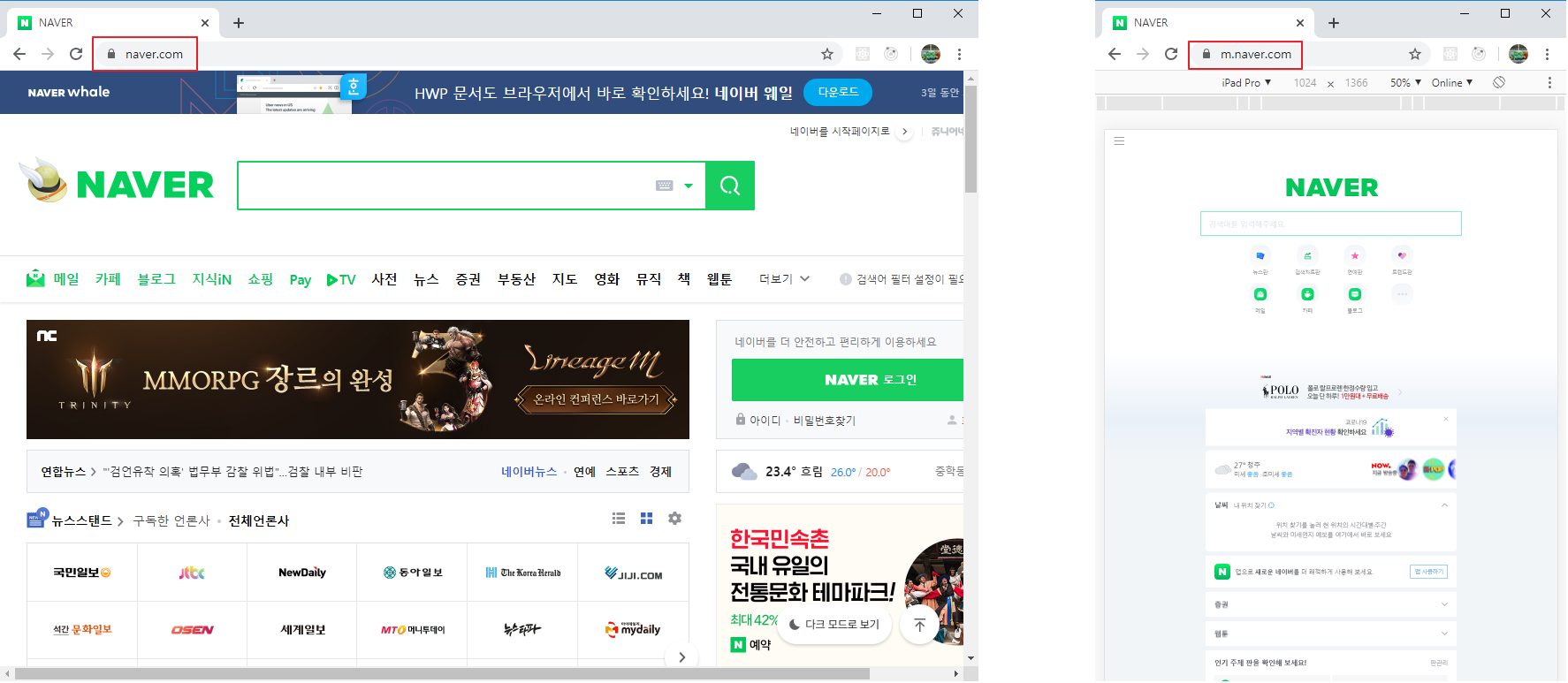Open the 연합뉴스 headline link
The image size is (1568, 683).
tap(233, 472)
